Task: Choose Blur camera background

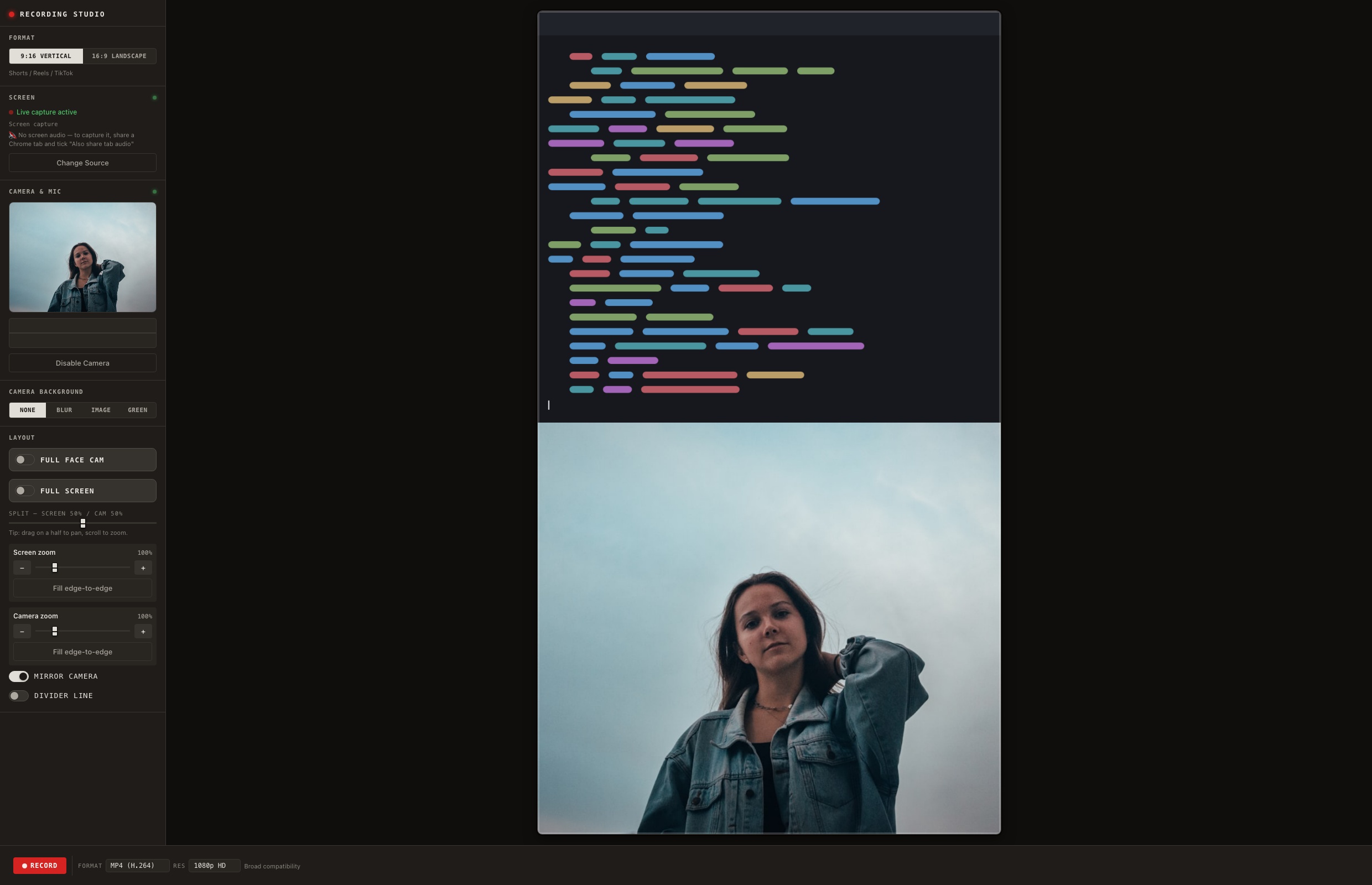Action: 64,410
